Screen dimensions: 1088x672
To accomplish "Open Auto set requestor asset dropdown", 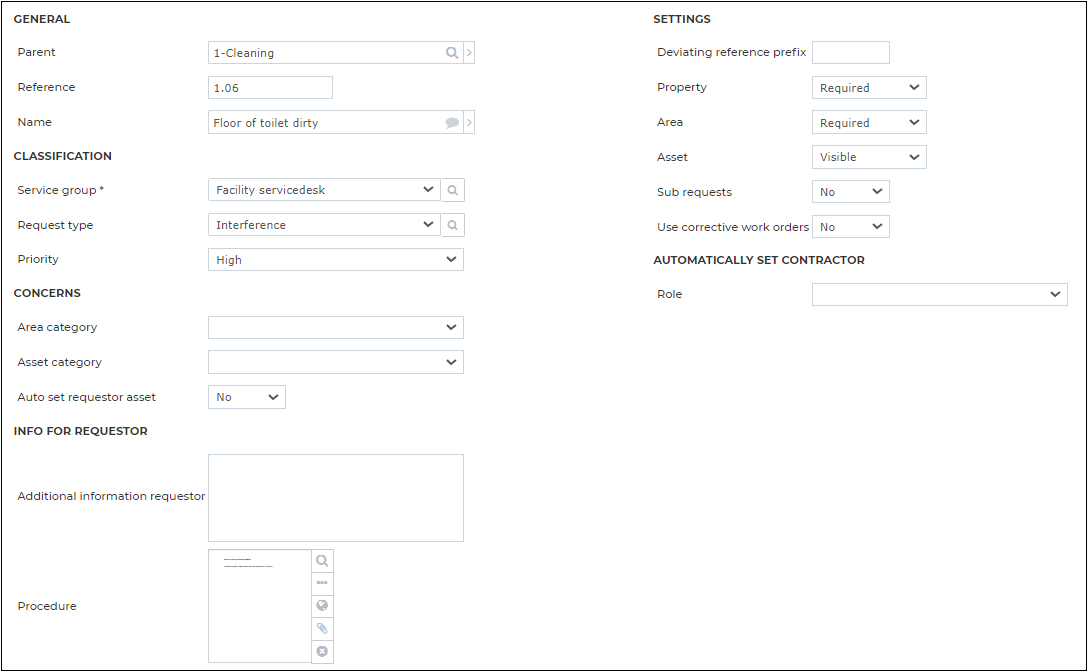I will point(247,397).
